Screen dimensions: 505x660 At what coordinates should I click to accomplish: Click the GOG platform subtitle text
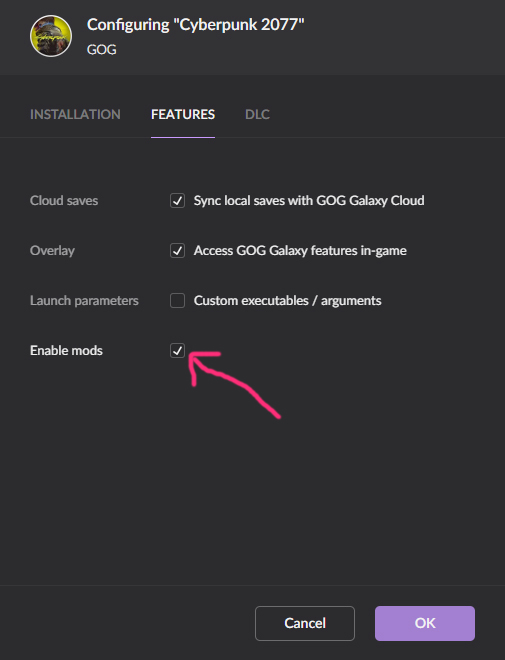point(101,50)
